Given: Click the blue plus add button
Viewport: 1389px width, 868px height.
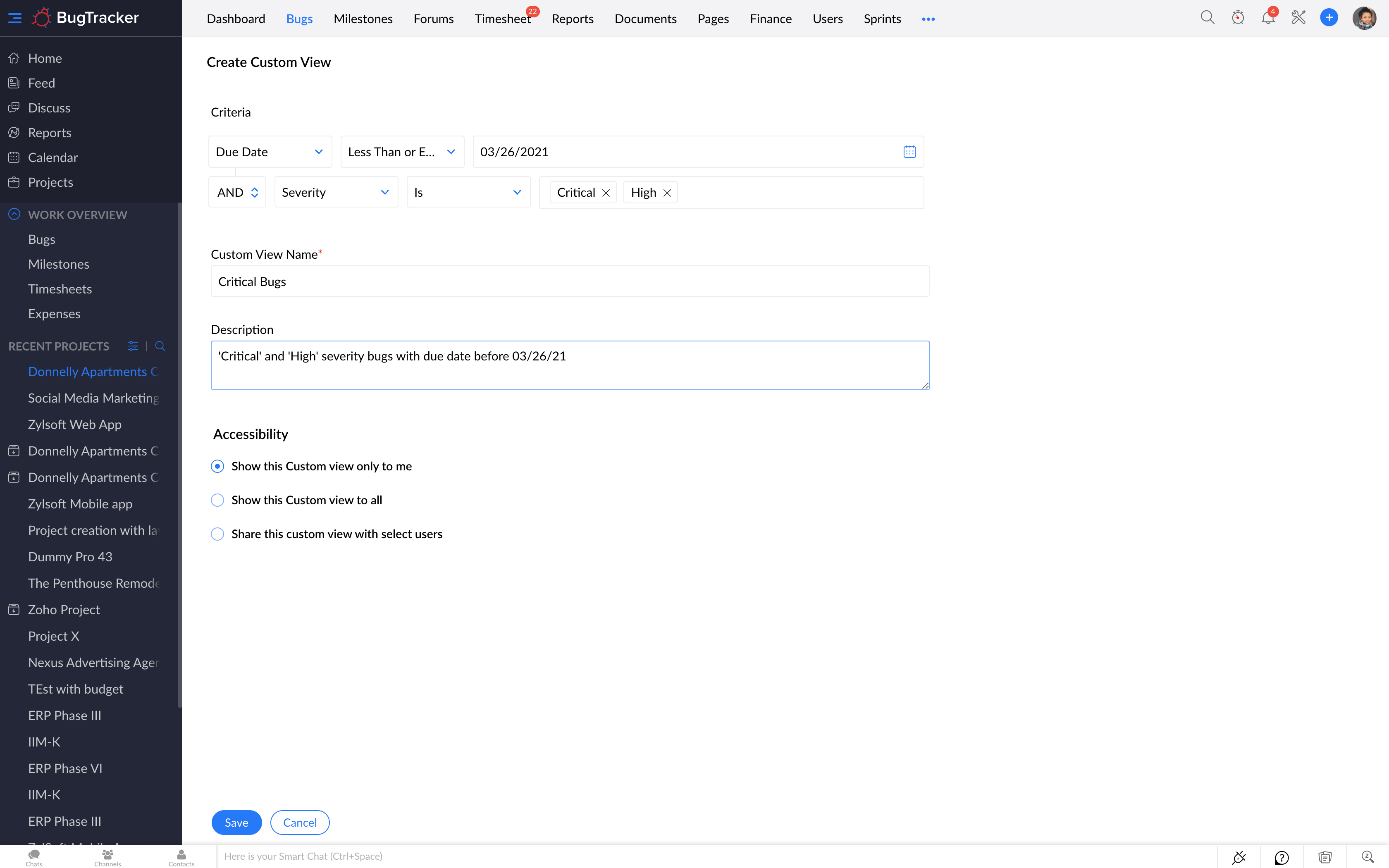Looking at the screenshot, I should click(1329, 18).
